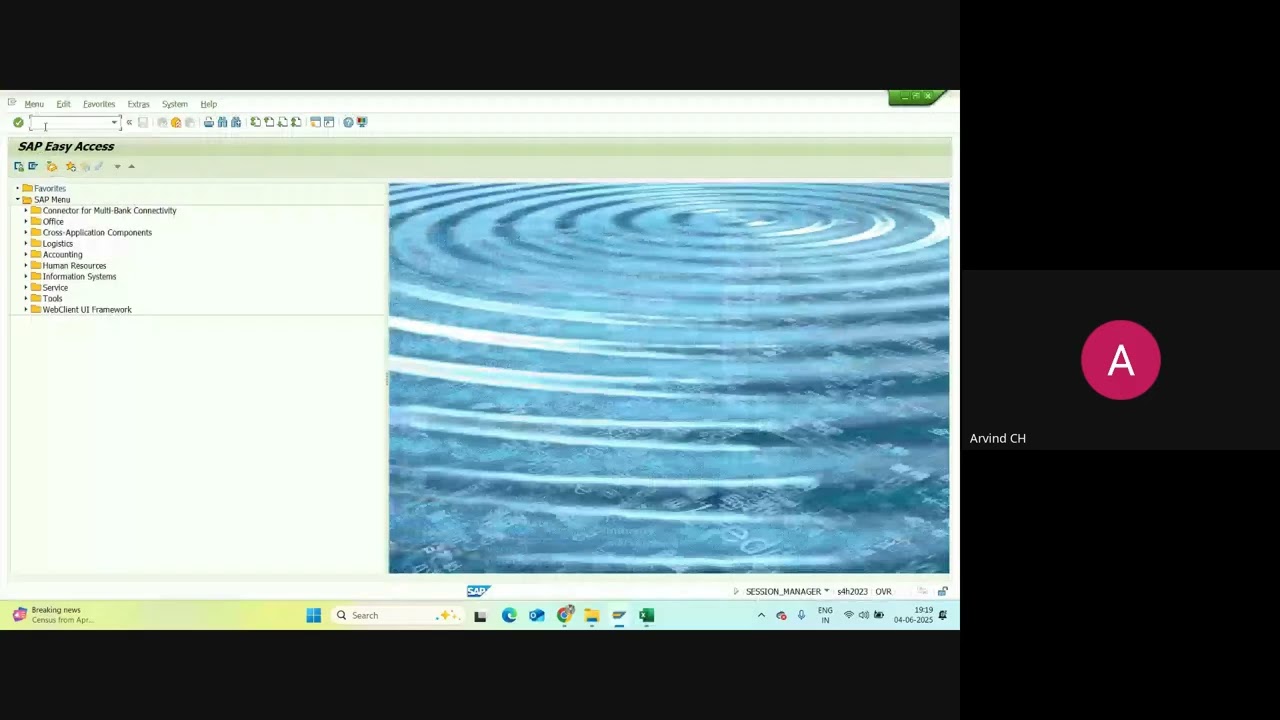Expand Connector for Multi-Bank Connectivity folder
This screenshot has height=720, width=1280.
26,210
